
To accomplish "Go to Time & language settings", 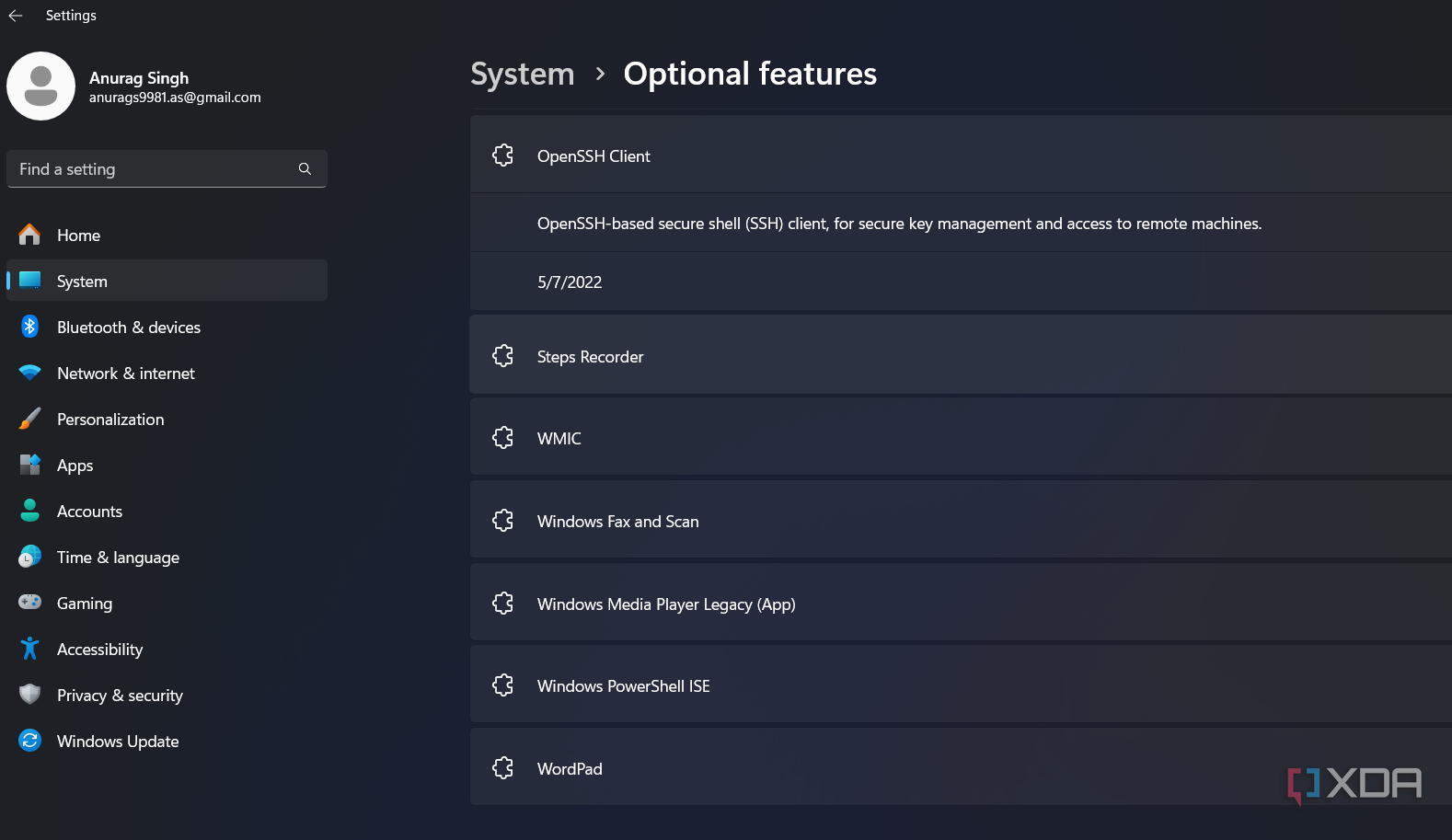I will coord(167,557).
